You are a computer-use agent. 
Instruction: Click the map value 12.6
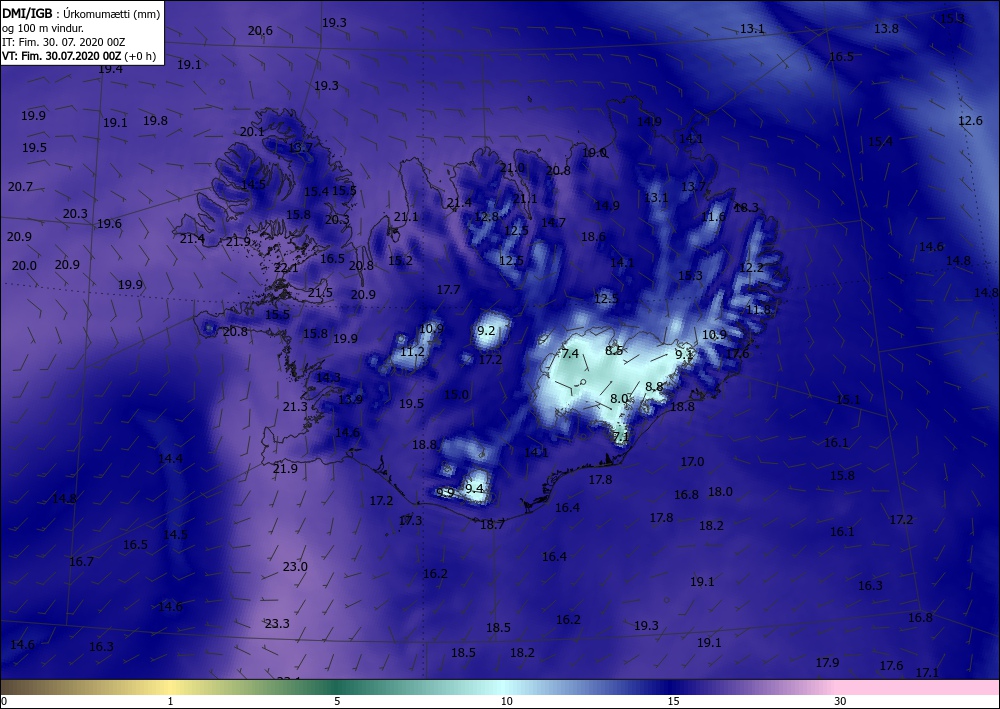pyautogui.click(x=970, y=121)
